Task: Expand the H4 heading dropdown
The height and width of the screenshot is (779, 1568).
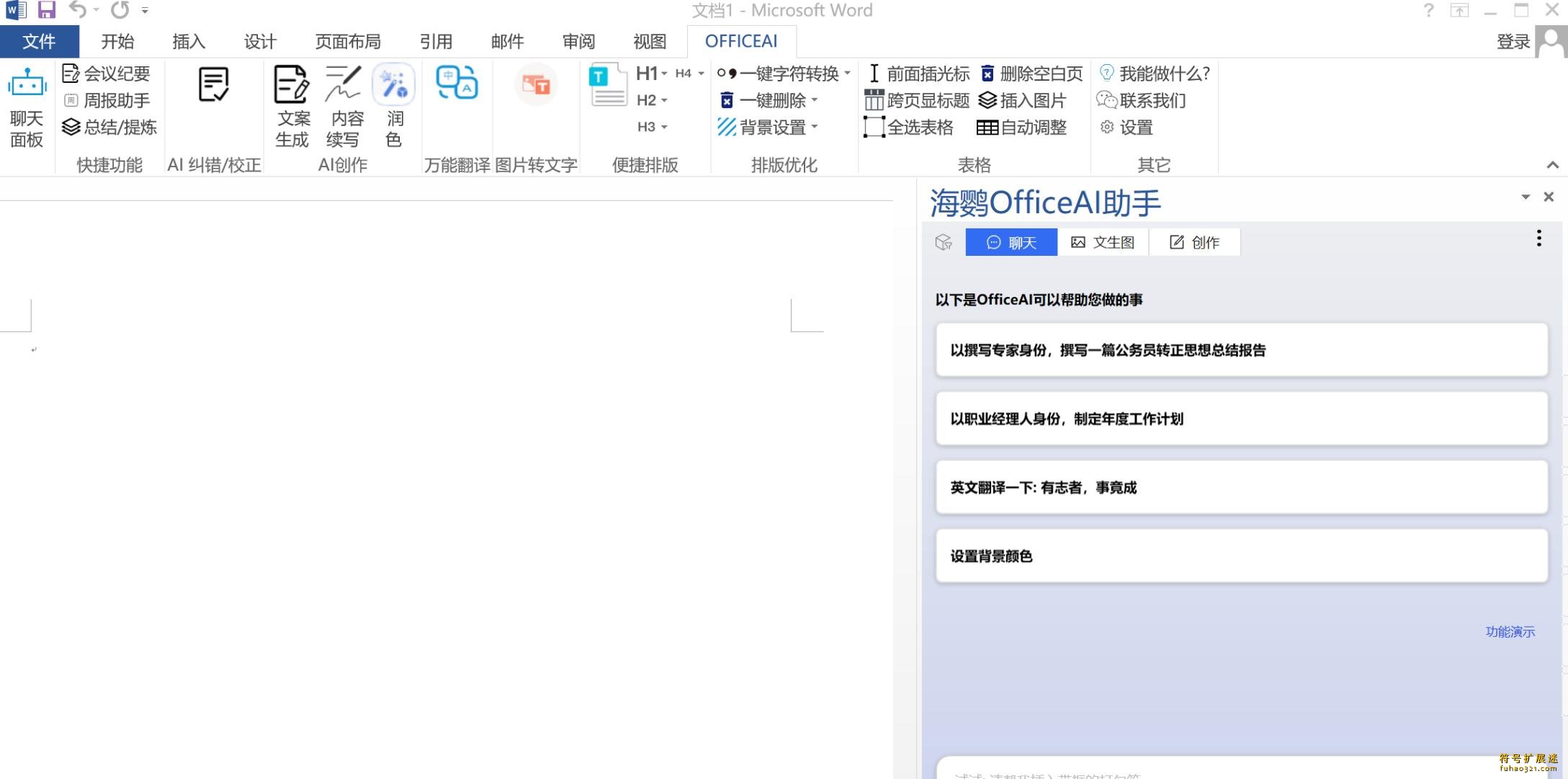Action: tap(701, 74)
